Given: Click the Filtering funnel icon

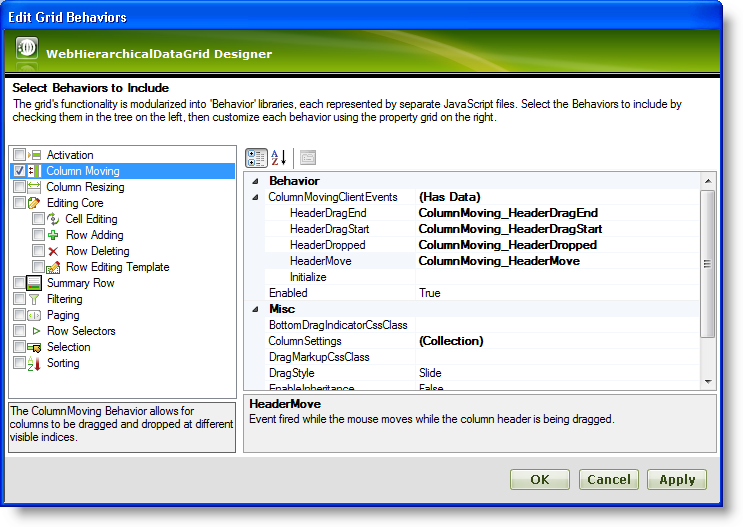Looking at the screenshot, I should click(x=34, y=299).
